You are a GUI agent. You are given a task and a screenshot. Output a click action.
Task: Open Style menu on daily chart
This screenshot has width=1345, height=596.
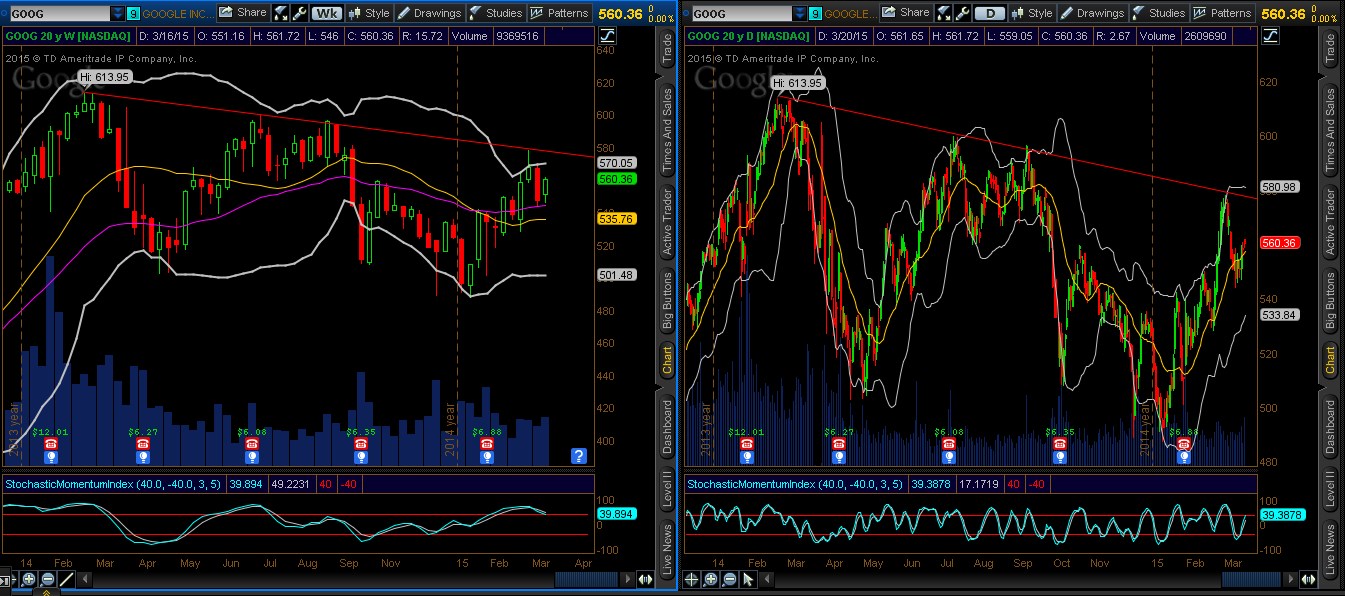pos(1031,13)
